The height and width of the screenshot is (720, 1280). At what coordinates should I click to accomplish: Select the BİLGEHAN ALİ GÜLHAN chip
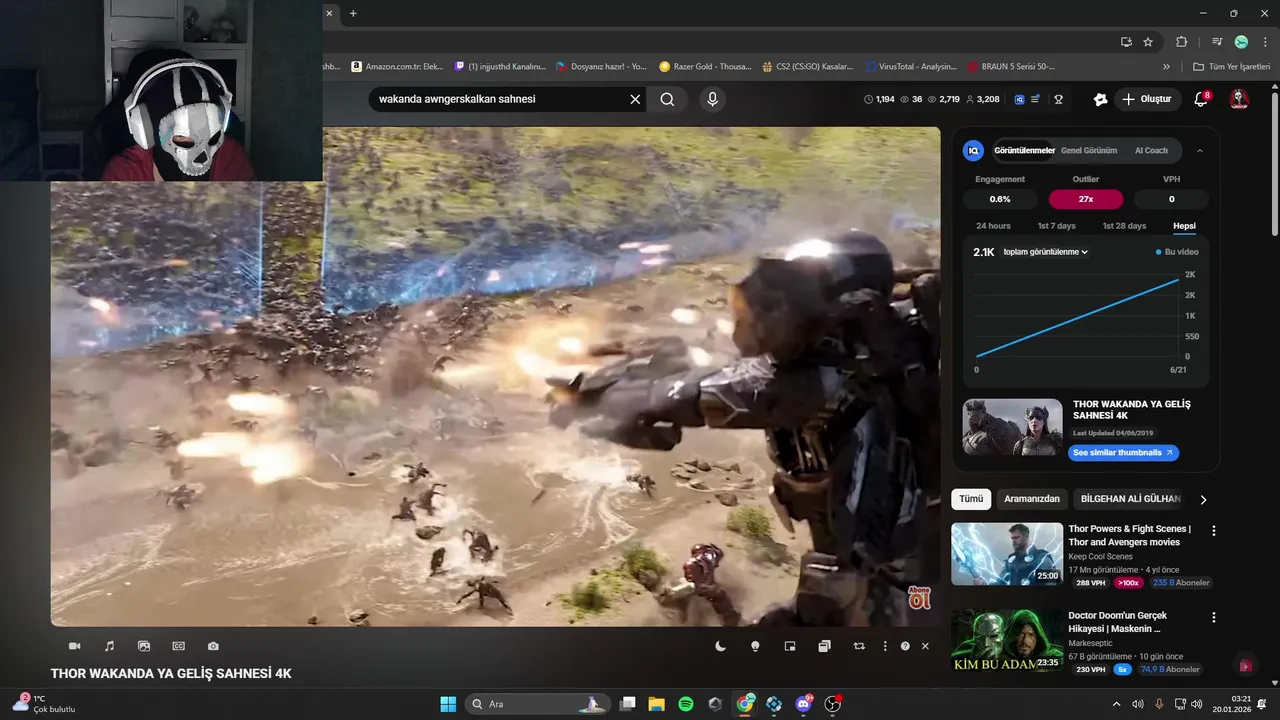[x=1130, y=499]
